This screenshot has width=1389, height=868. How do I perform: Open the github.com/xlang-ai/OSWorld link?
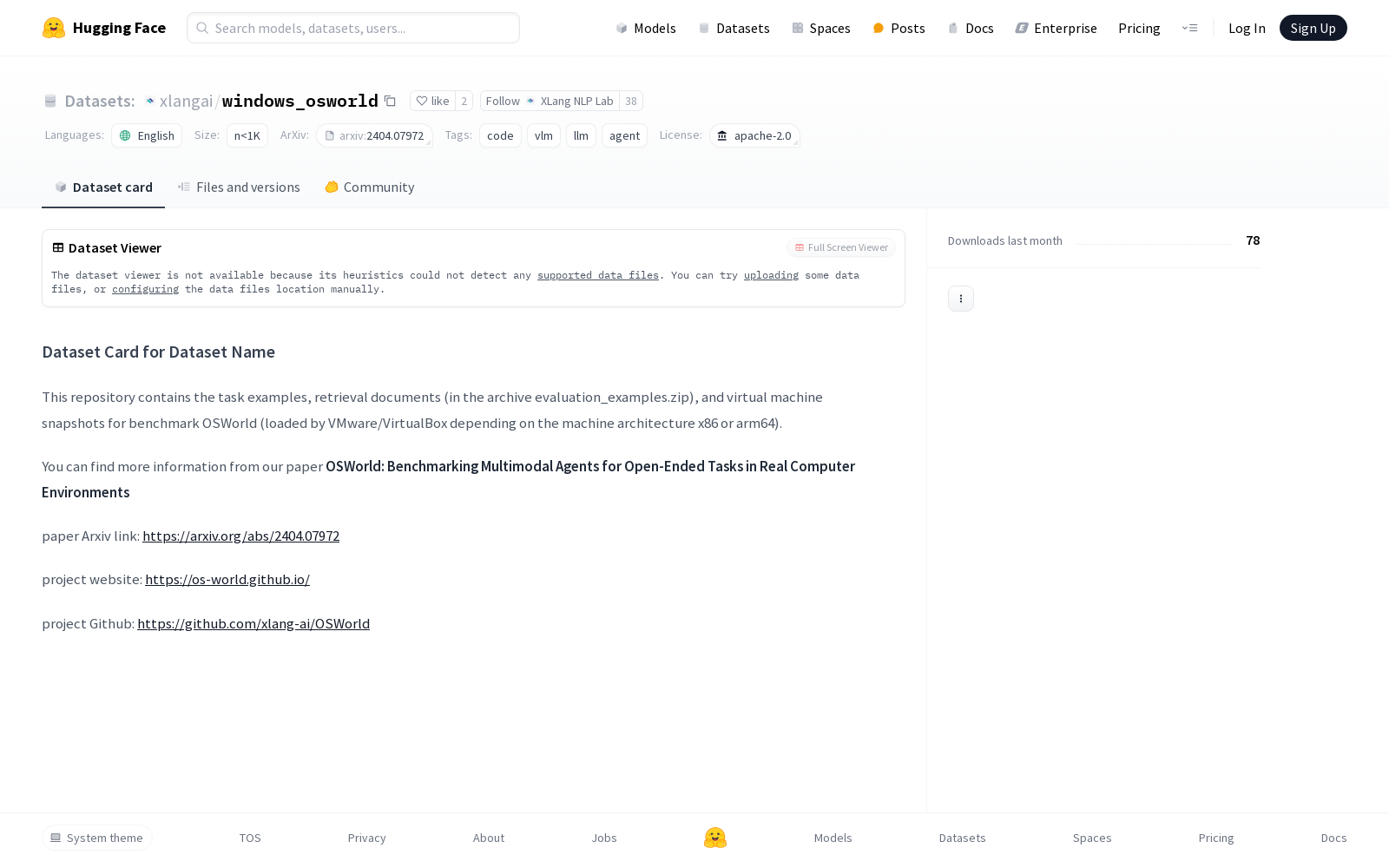(253, 623)
